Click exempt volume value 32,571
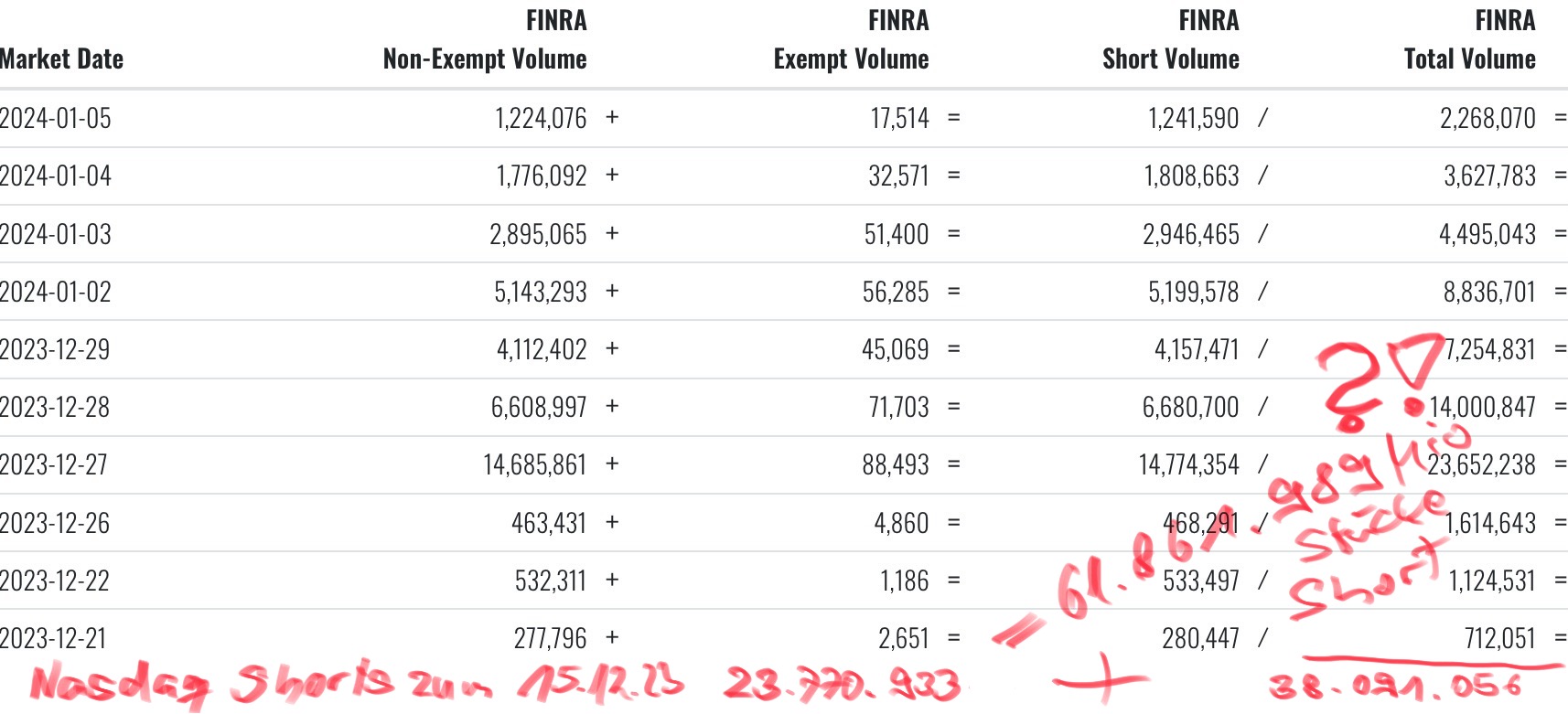 pos(898,176)
